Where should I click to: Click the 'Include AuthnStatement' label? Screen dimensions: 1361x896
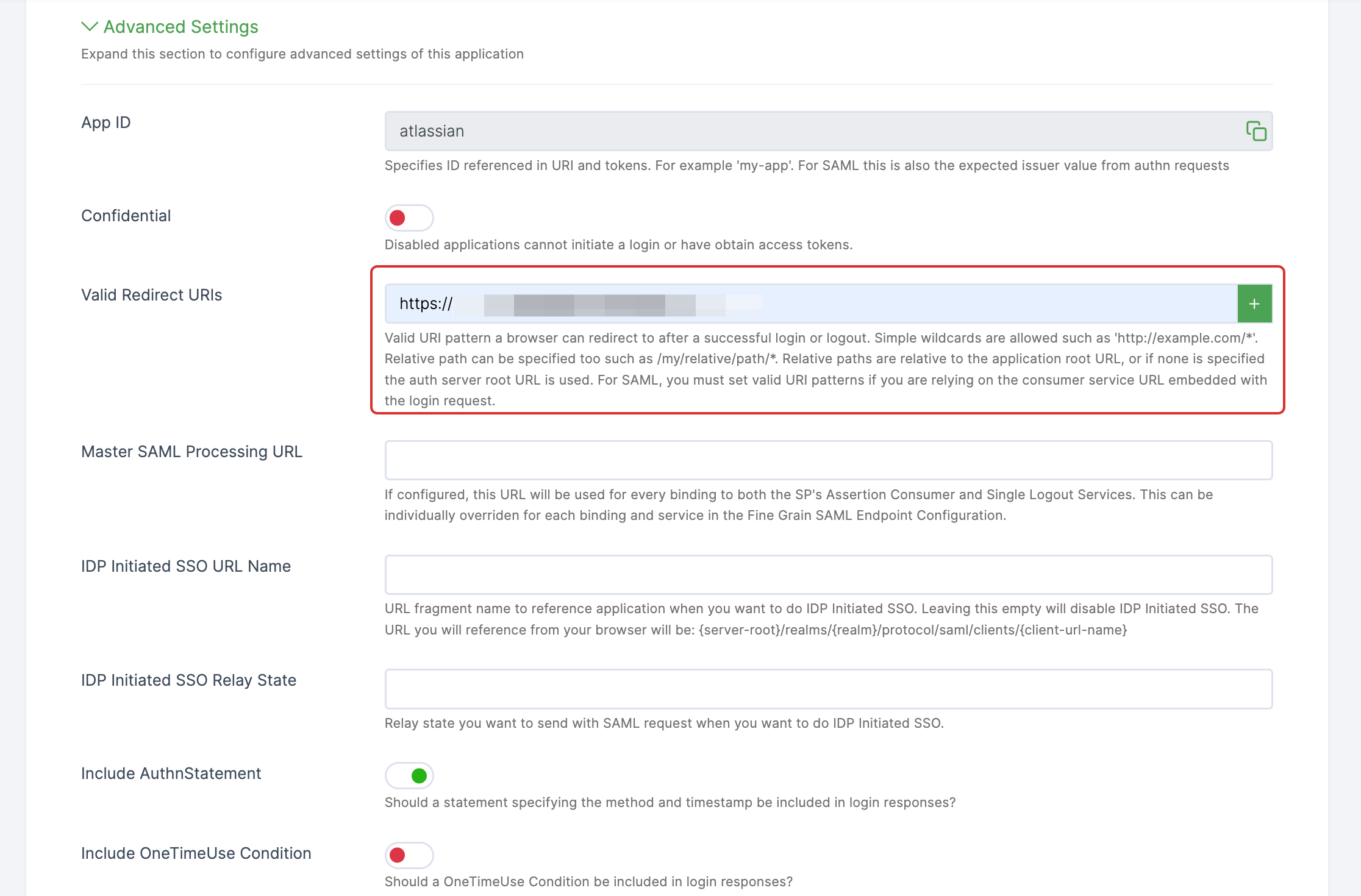point(171,773)
